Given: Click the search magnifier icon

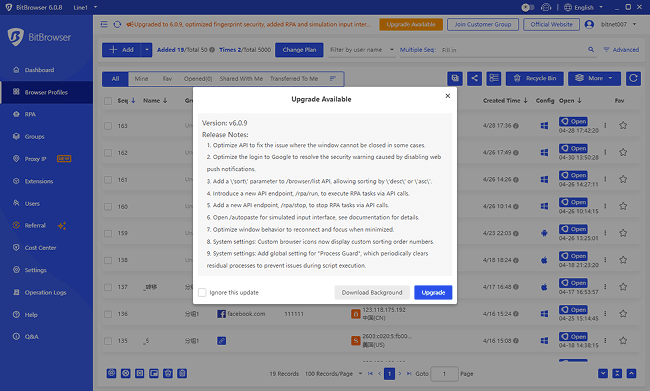Looking at the screenshot, I should tap(591, 50).
